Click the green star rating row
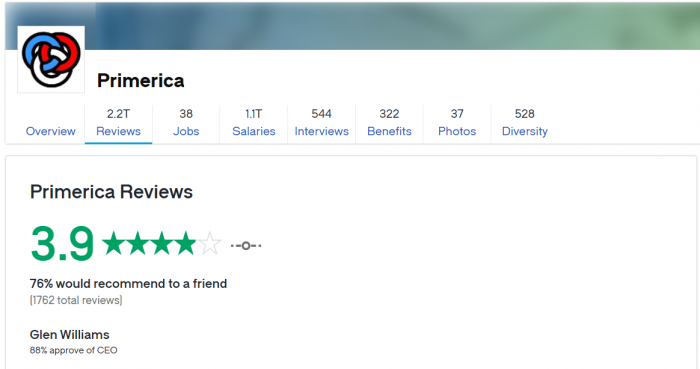700x369 pixels. click(162, 244)
